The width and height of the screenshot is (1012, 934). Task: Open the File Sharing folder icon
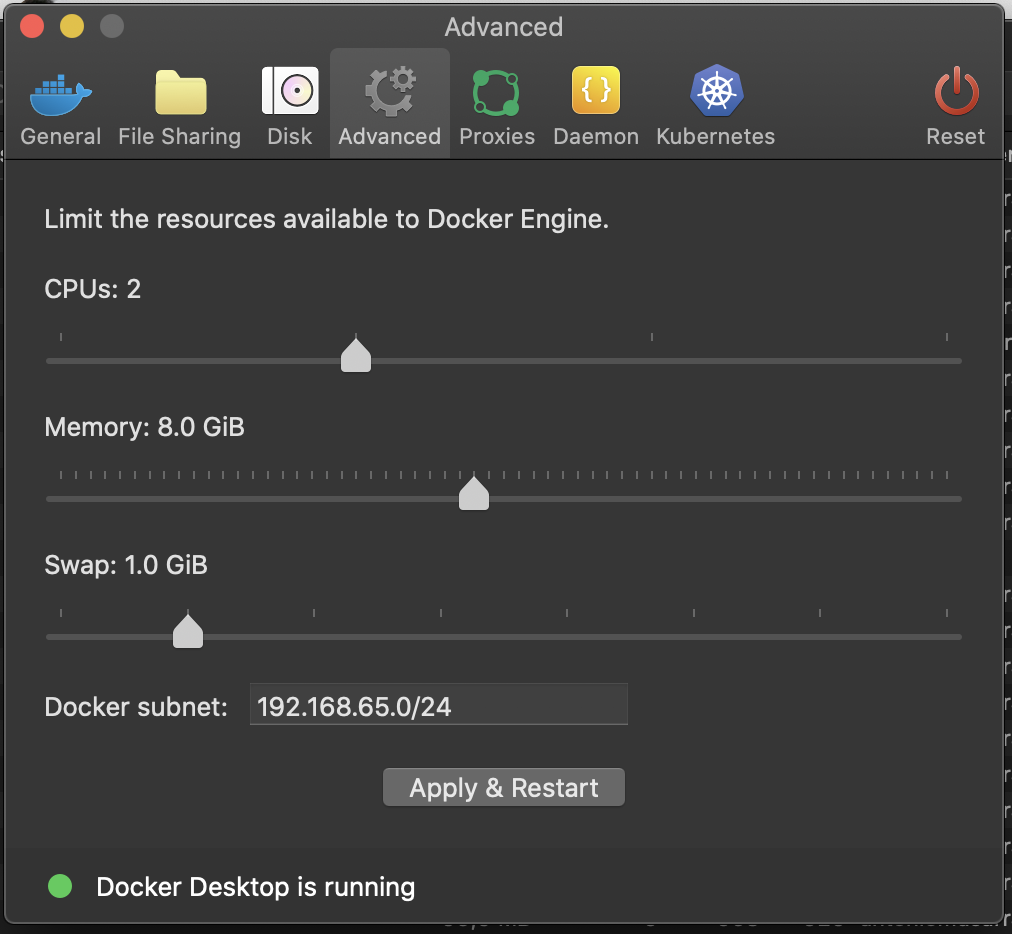point(180,92)
